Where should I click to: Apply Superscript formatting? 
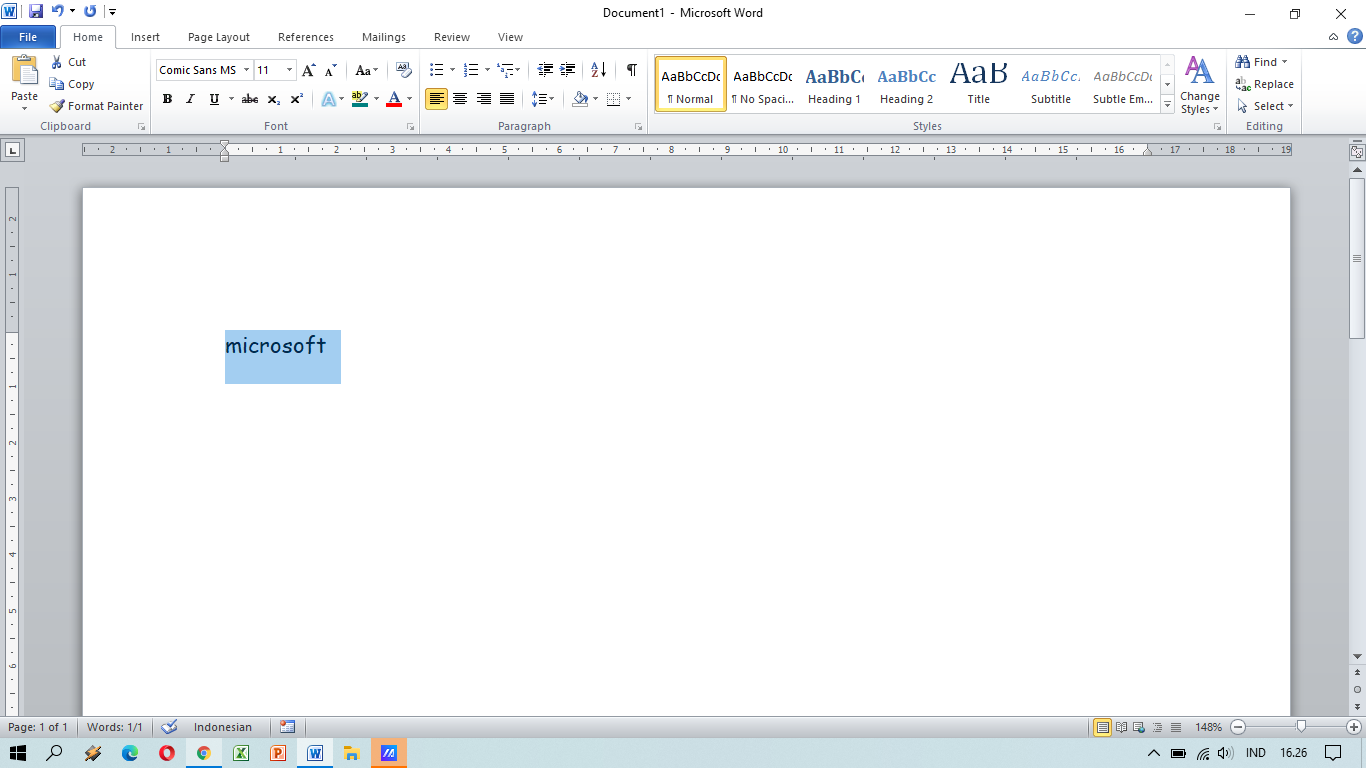tap(297, 99)
